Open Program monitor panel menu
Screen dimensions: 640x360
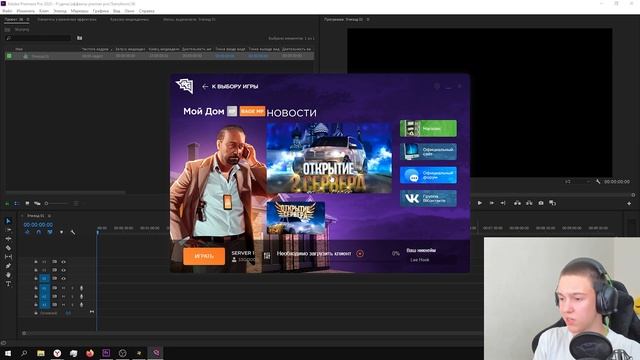[368, 19]
